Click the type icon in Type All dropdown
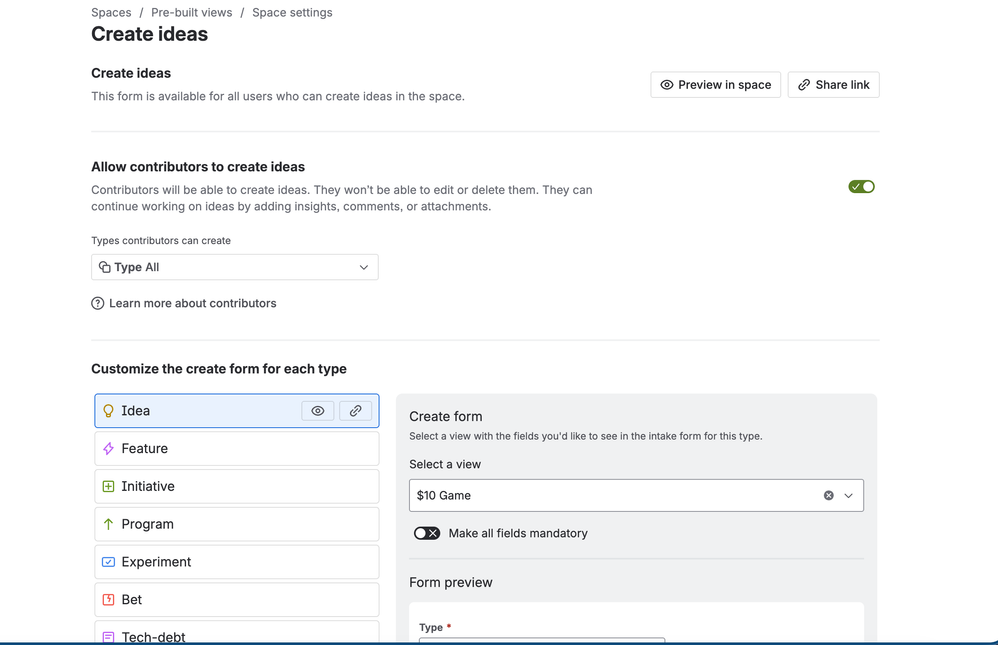Image resolution: width=998 pixels, height=645 pixels. (x=104, y=267)
